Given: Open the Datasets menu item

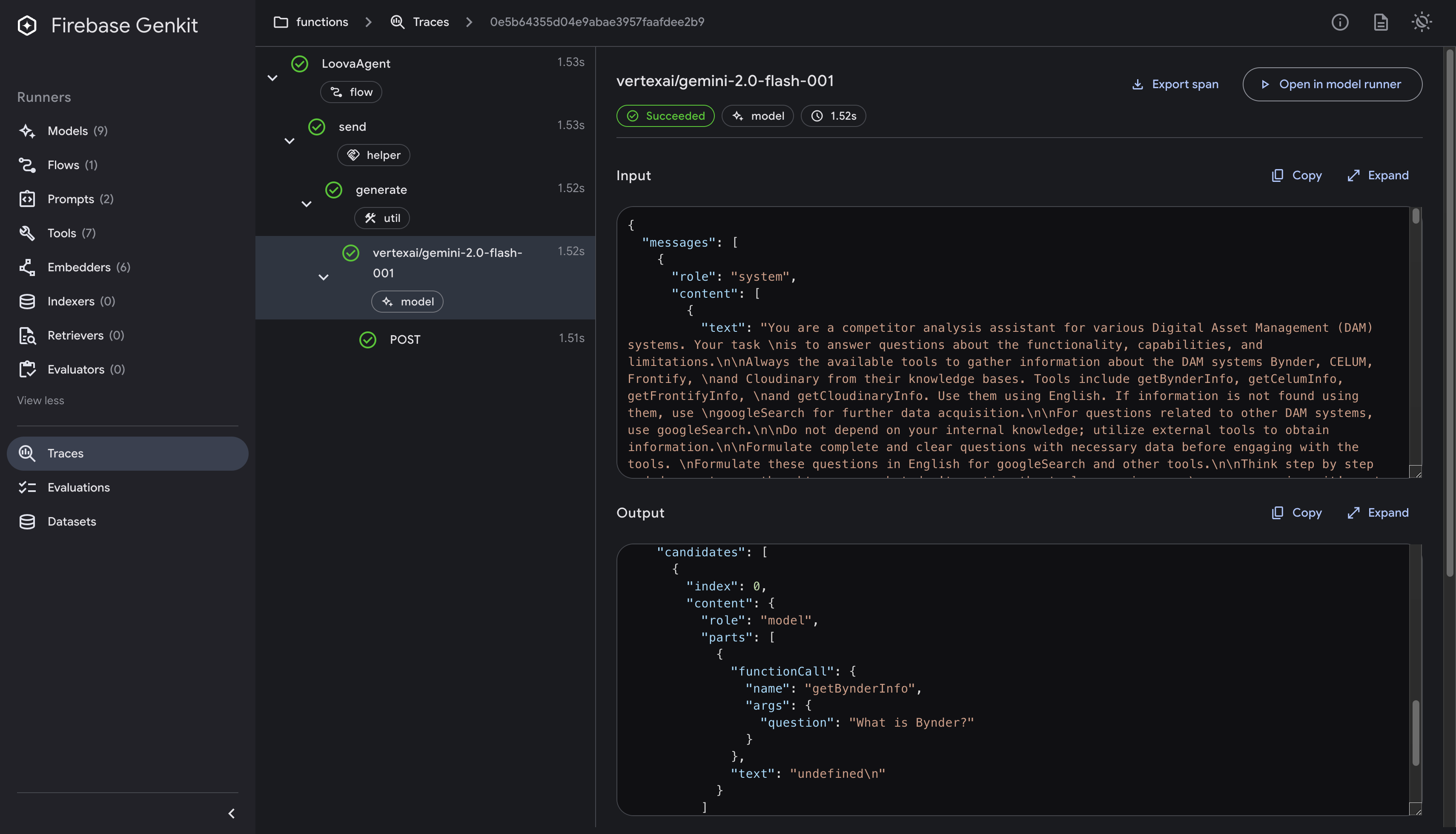Looking at the screenshot, I should [72, 521].
